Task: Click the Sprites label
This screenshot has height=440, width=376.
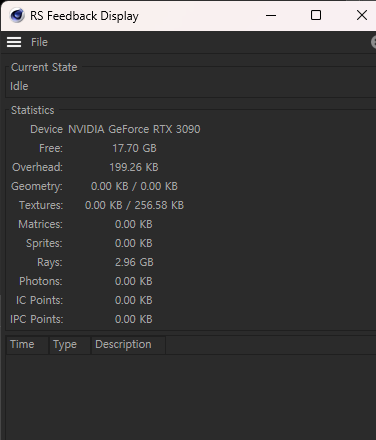Action: [x=44, y=243]
